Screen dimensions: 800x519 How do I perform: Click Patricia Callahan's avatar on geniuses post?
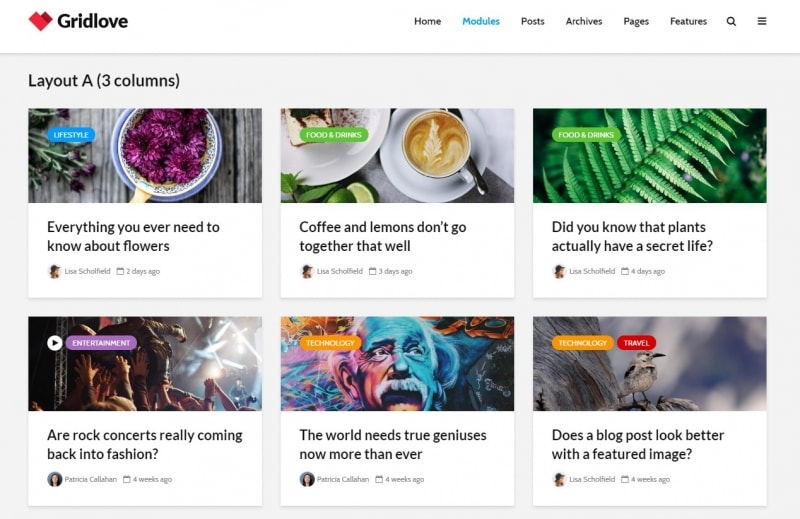click(x=307, y=479)
